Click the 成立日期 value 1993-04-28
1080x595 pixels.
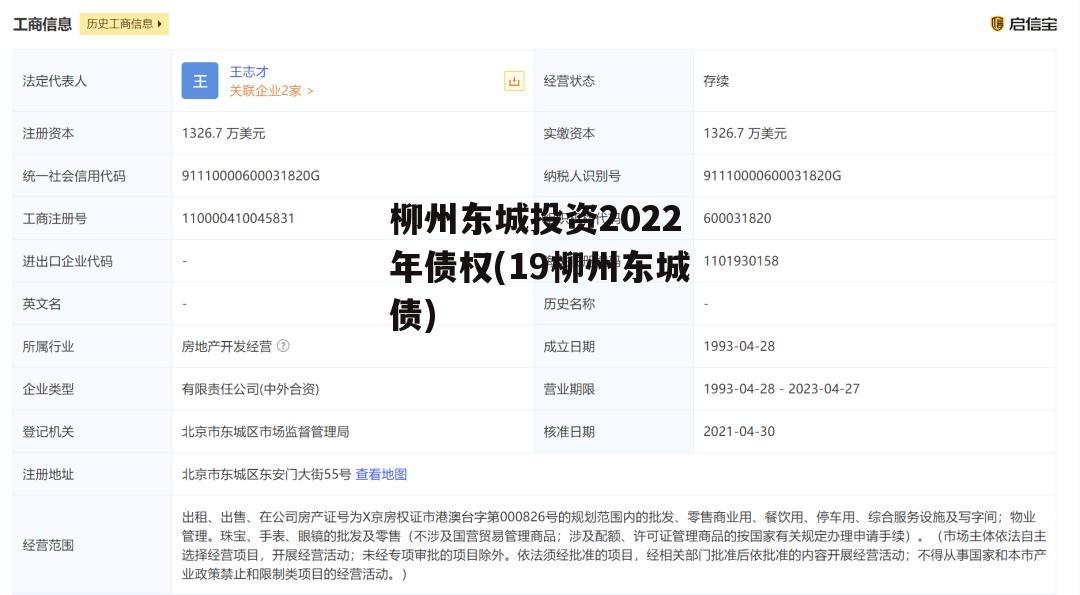pos(739,346)
